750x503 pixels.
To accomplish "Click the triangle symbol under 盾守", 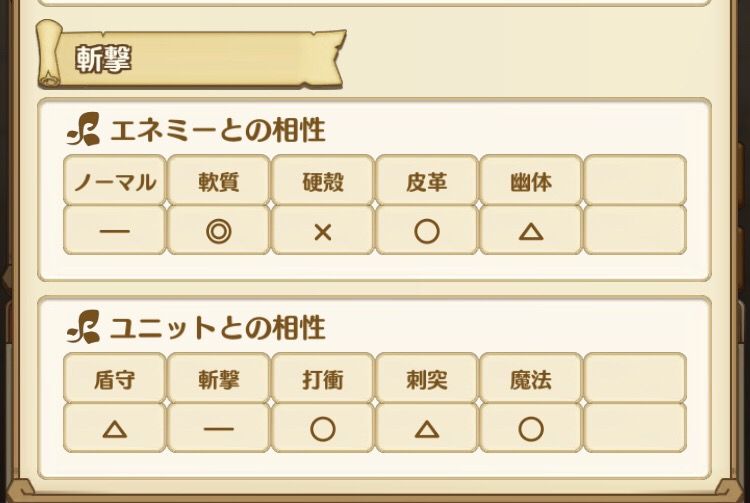I will (115, 429).
